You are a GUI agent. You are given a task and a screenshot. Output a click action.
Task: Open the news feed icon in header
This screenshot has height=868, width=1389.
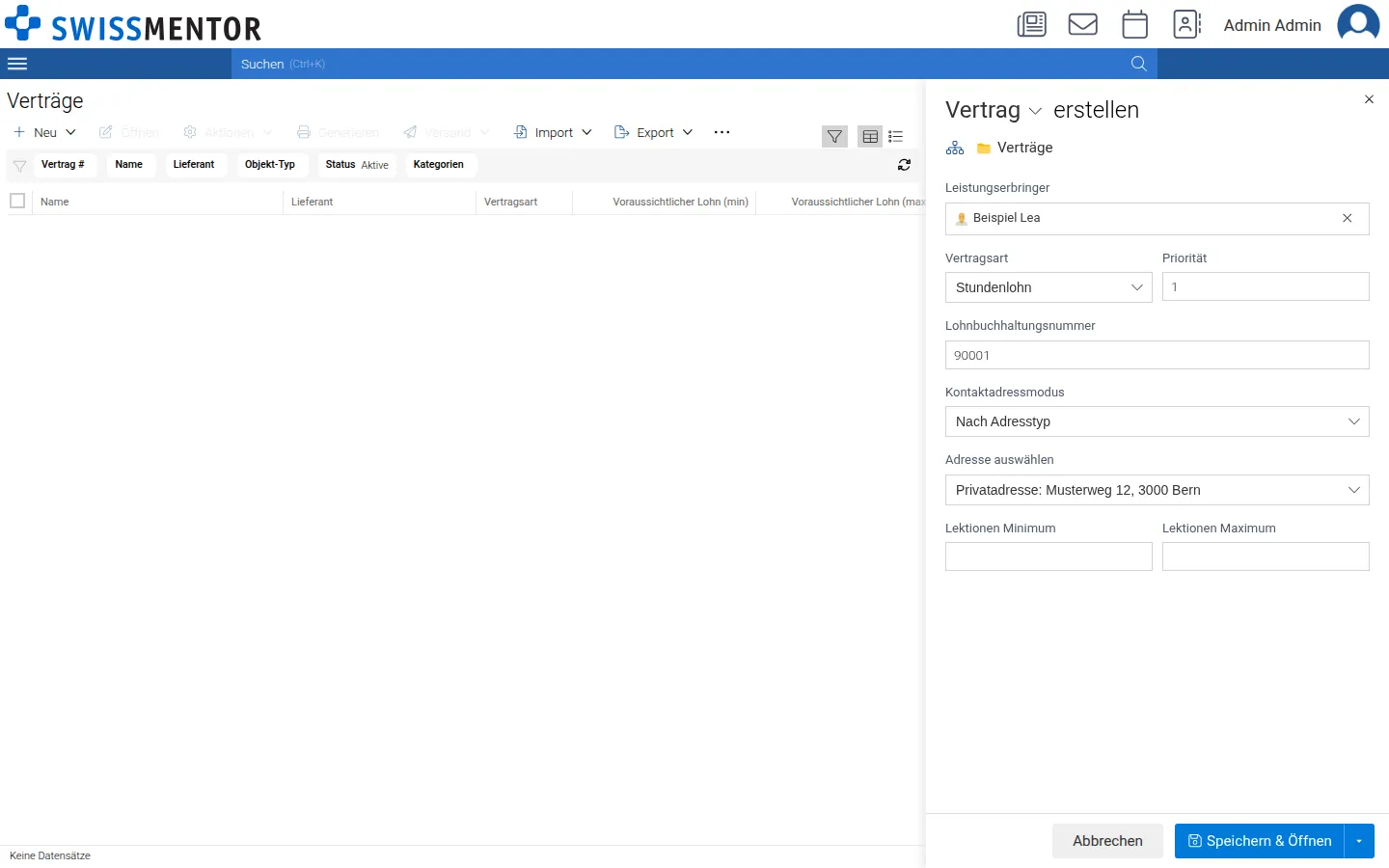pos(1032,25)
